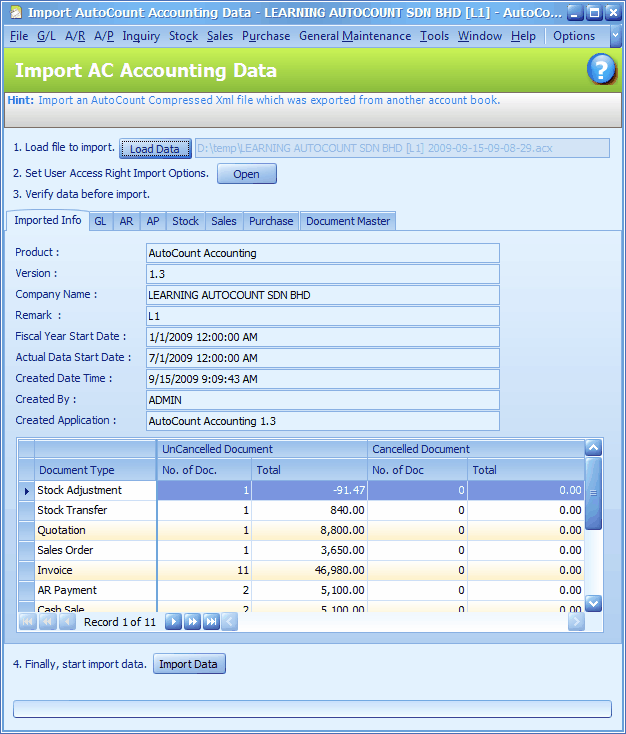Open the G/L menu

[46, 36]
